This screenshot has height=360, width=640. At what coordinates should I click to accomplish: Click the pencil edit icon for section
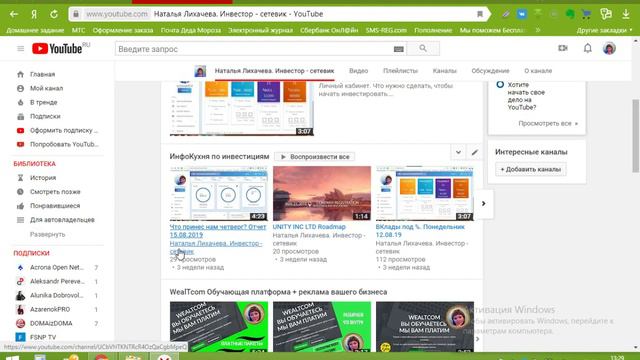coord(474,152)
